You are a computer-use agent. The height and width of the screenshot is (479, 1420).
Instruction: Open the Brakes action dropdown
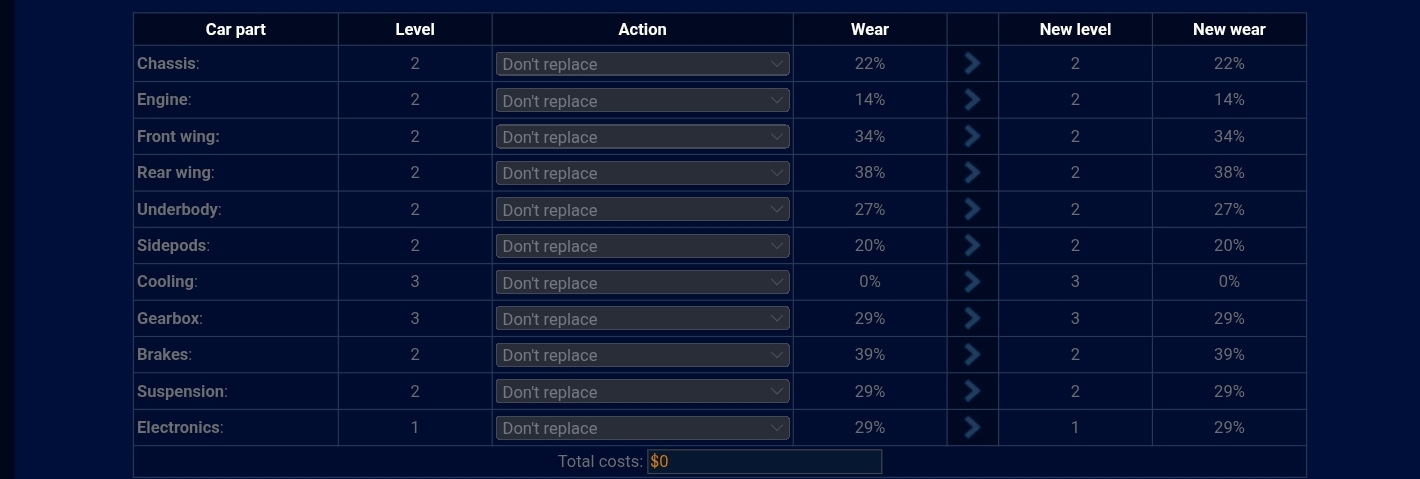coord(643,355)
